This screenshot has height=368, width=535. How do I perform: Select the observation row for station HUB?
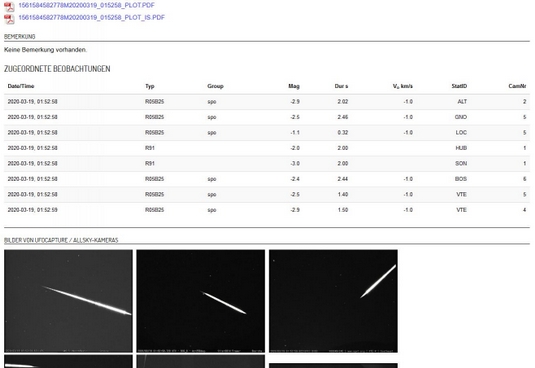click(x=267, y=148)
